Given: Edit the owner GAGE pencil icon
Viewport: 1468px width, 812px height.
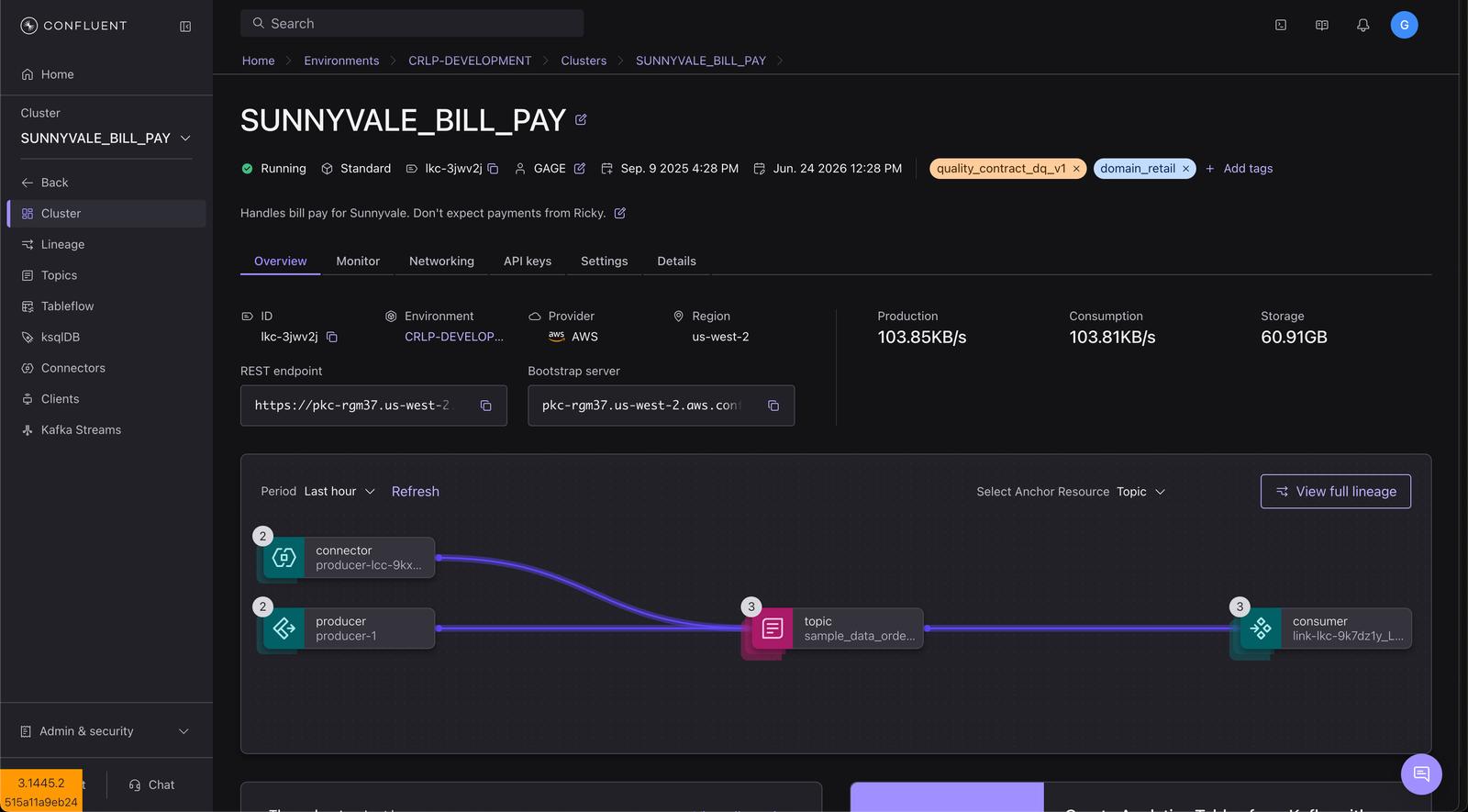Looking at the screenshot, I should tap(580, 169).
